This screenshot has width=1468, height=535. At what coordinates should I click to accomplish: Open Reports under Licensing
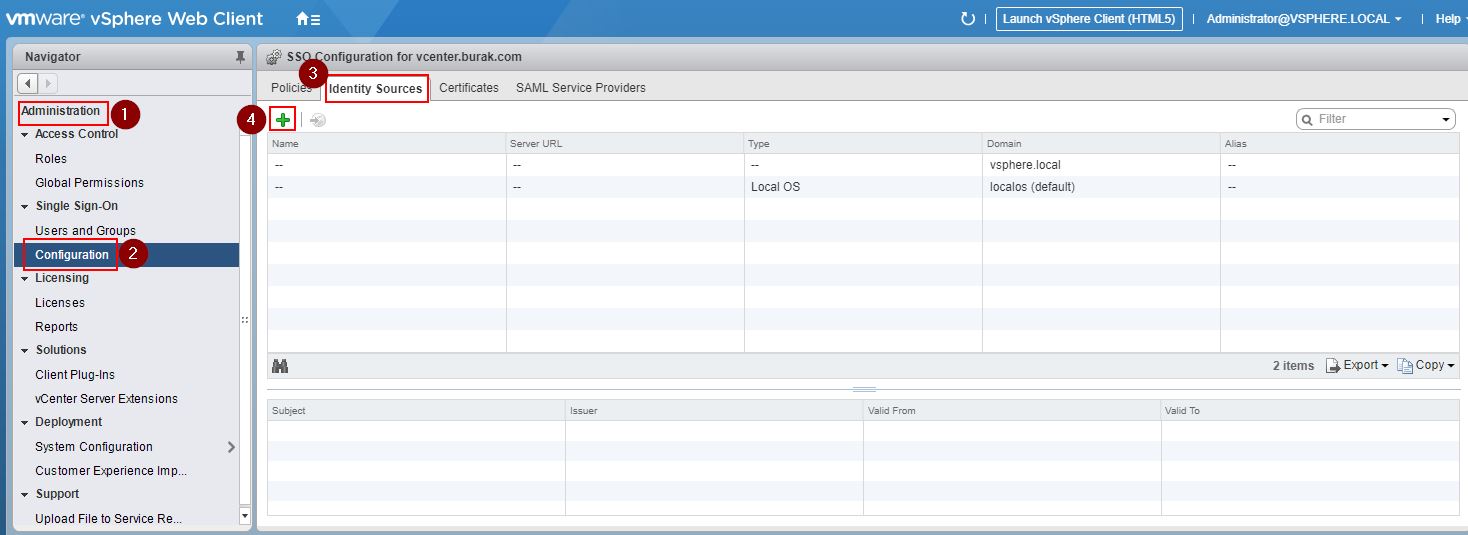tap(56, 327)
